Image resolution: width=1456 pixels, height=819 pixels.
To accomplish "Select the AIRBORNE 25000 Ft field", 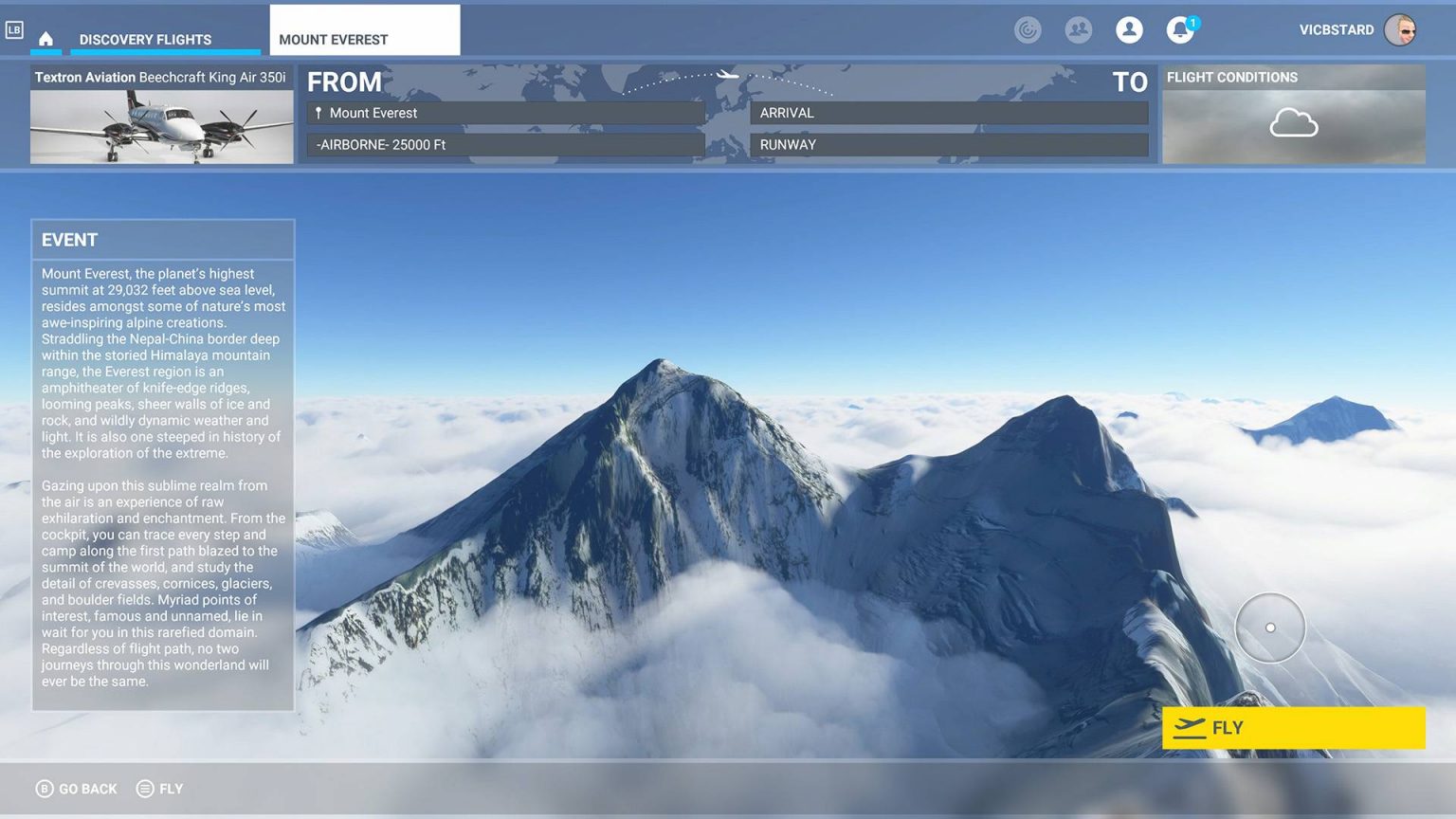I will click(x=506, y=145).
